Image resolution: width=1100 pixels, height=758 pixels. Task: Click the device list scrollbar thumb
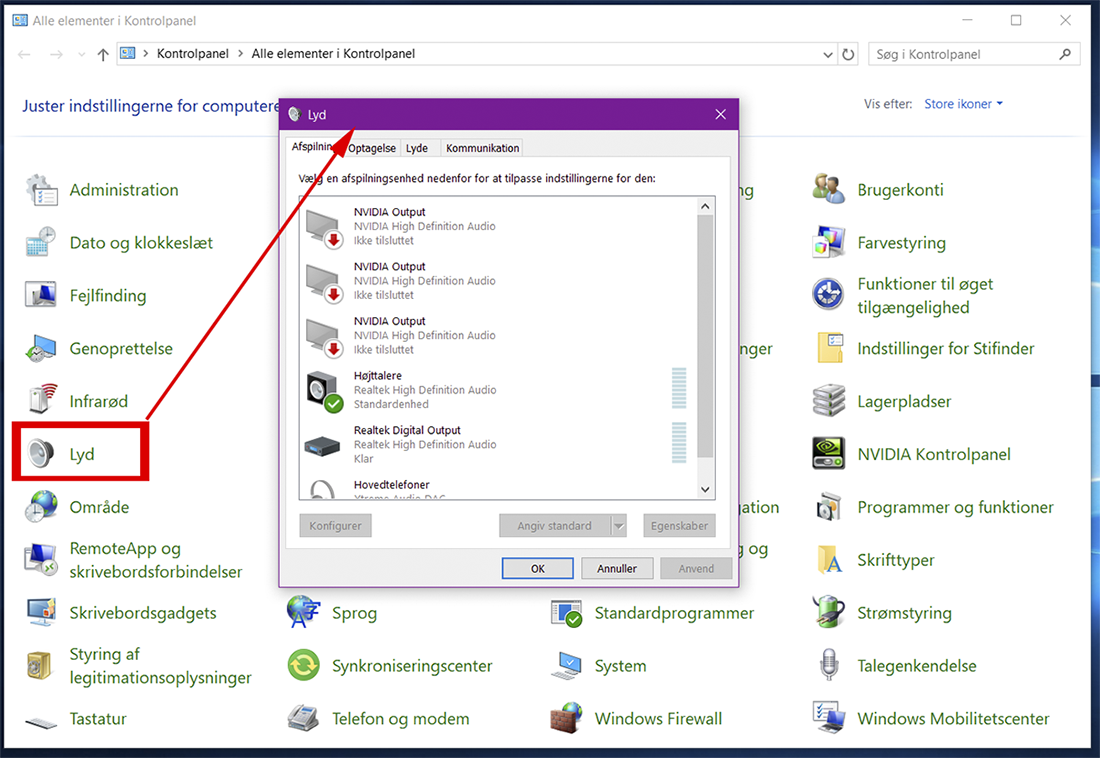tap(705, 337)
